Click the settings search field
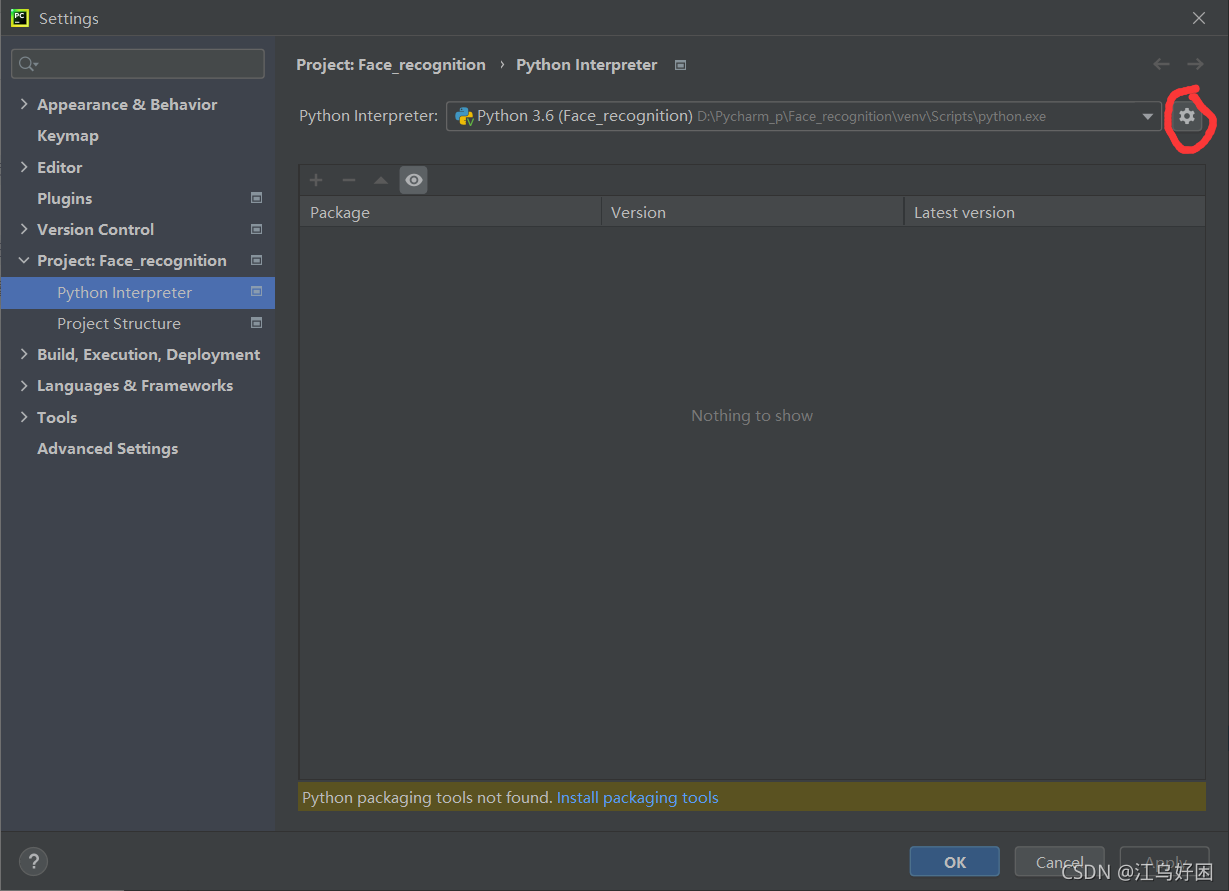Screen dimensions: 1229x891 click(137, 63)
